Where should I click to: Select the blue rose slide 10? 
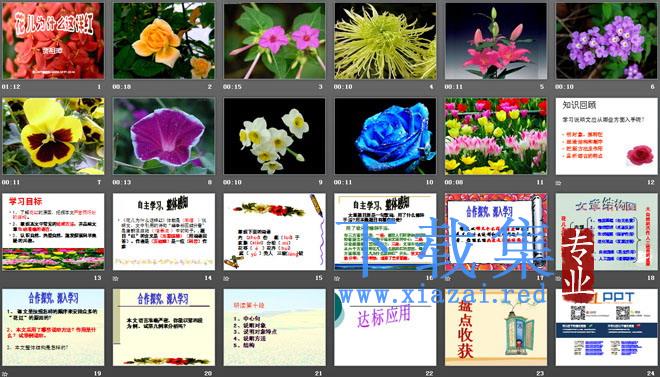coord(385,136)
